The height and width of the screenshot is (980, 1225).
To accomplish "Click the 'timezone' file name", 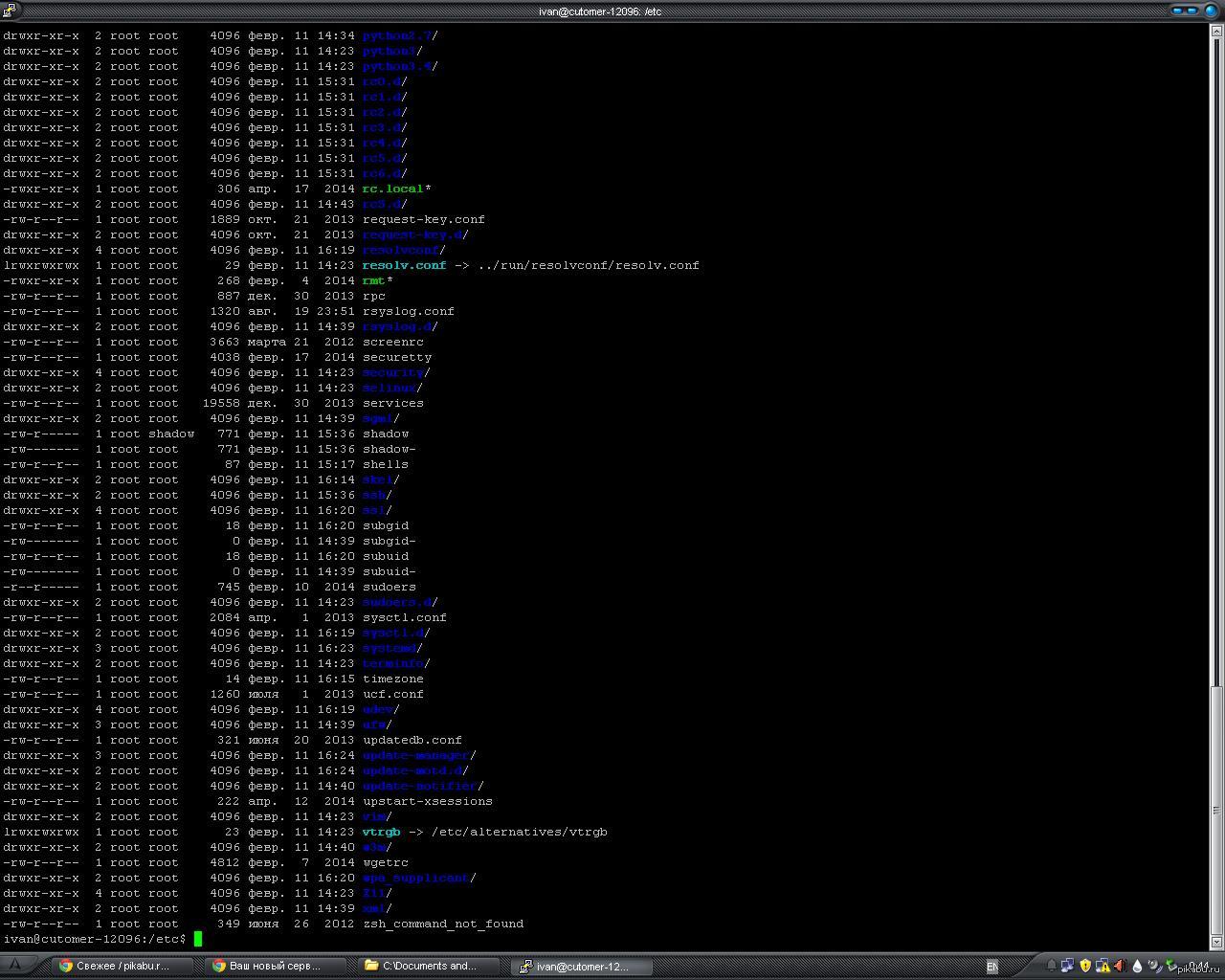I will (x=392, y=679).
